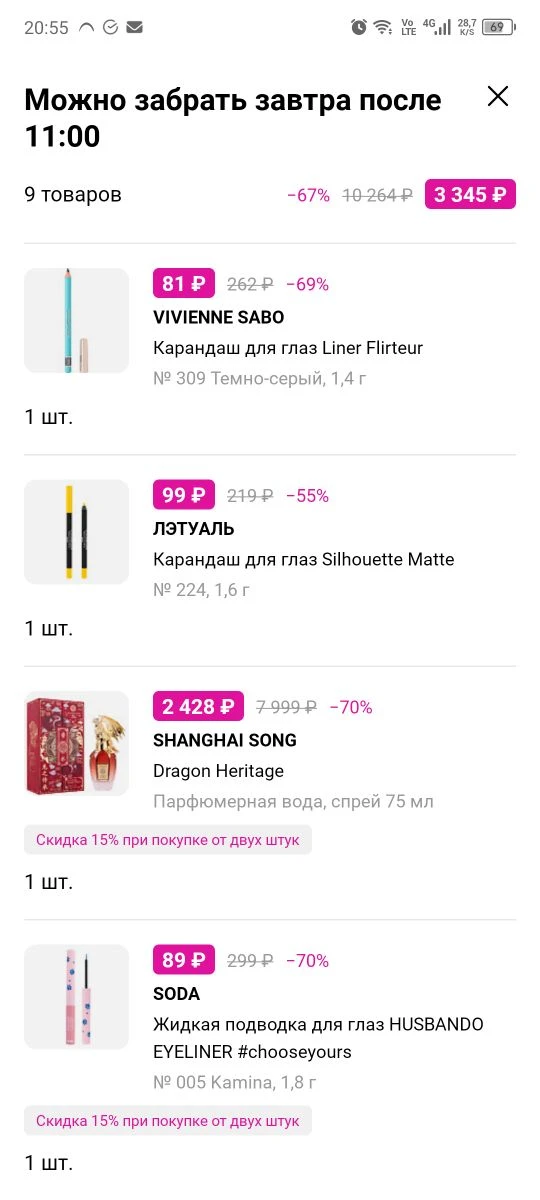Open the Лэтуаль eye pencil thumbnail
The height and width of the screenshot is (1200, 540).
pyautogui.click(x=76, y=532)
